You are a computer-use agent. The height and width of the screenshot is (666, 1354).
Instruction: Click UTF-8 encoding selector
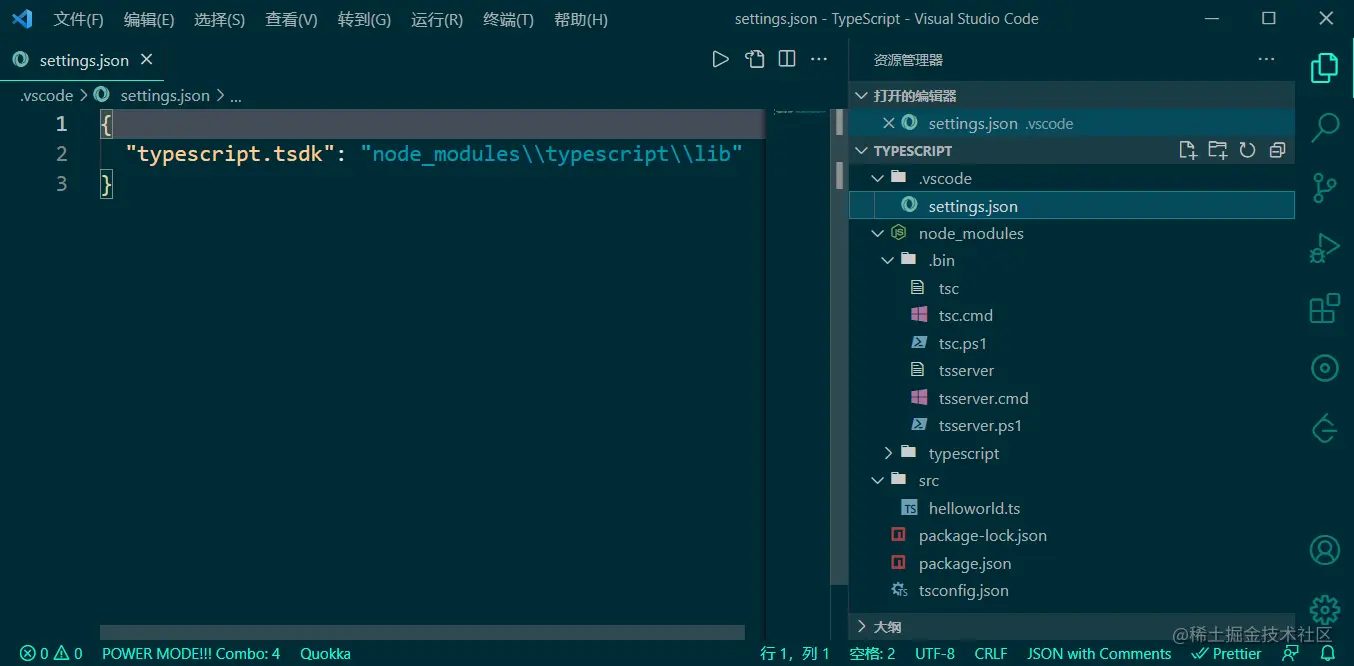(x=935, y=653)
